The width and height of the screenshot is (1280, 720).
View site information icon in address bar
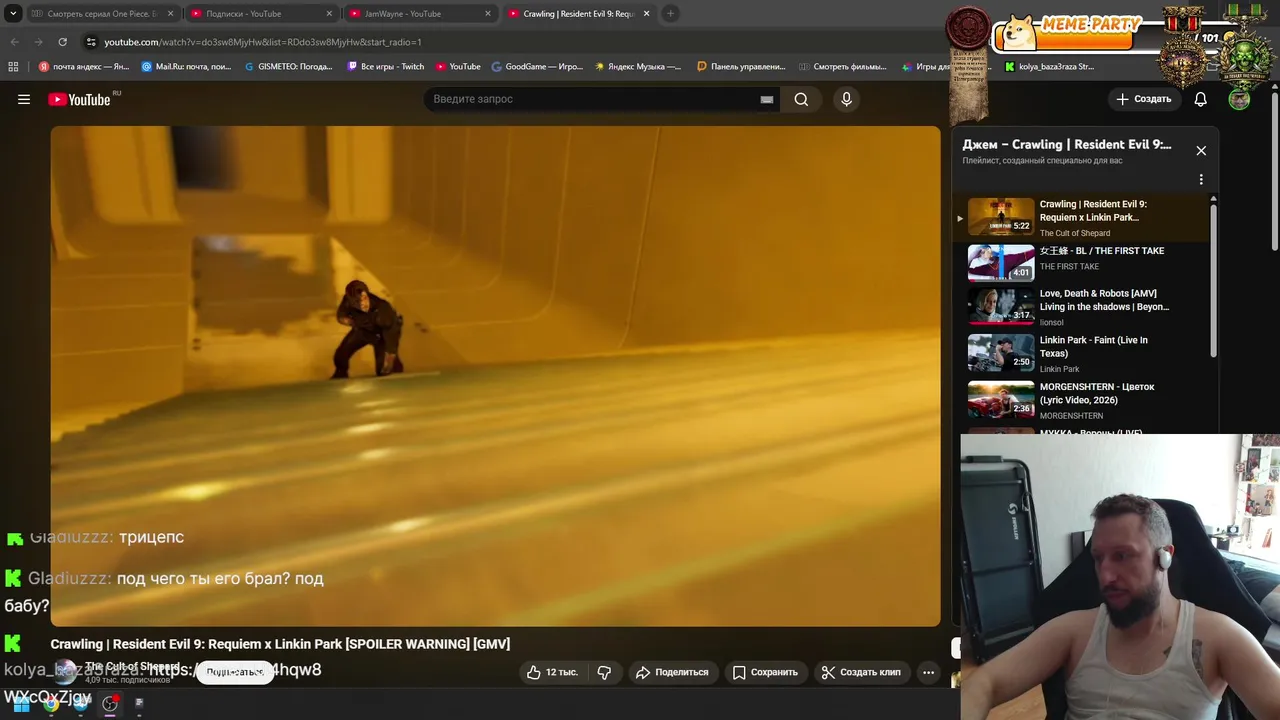tap(91, 42)
